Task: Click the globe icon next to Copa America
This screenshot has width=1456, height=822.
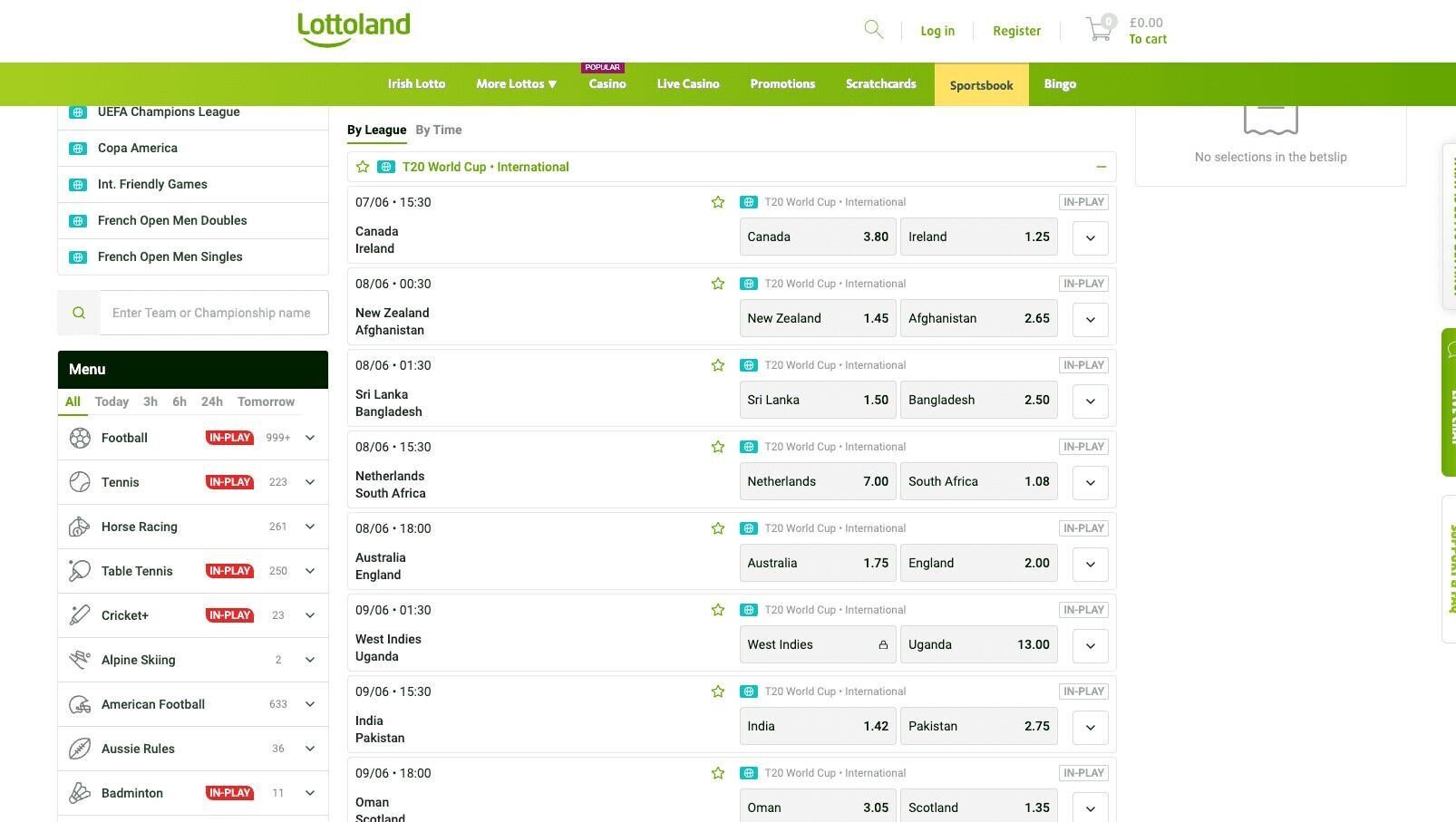Action: coord(78,149)
